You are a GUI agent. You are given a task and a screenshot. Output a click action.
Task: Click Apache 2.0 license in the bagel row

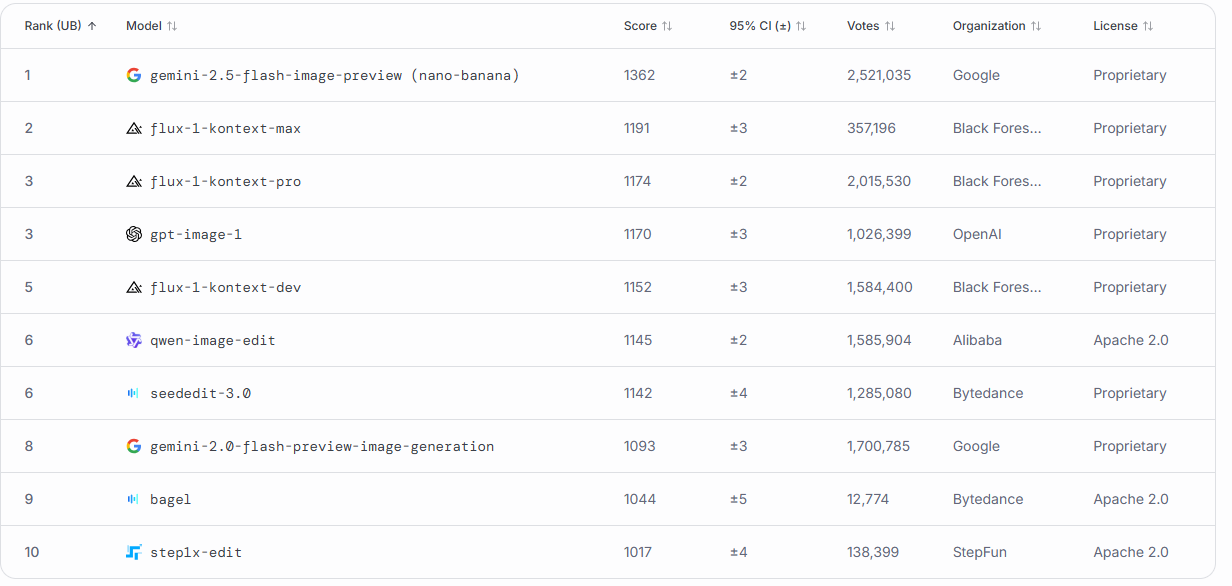tap(1131, 499)
